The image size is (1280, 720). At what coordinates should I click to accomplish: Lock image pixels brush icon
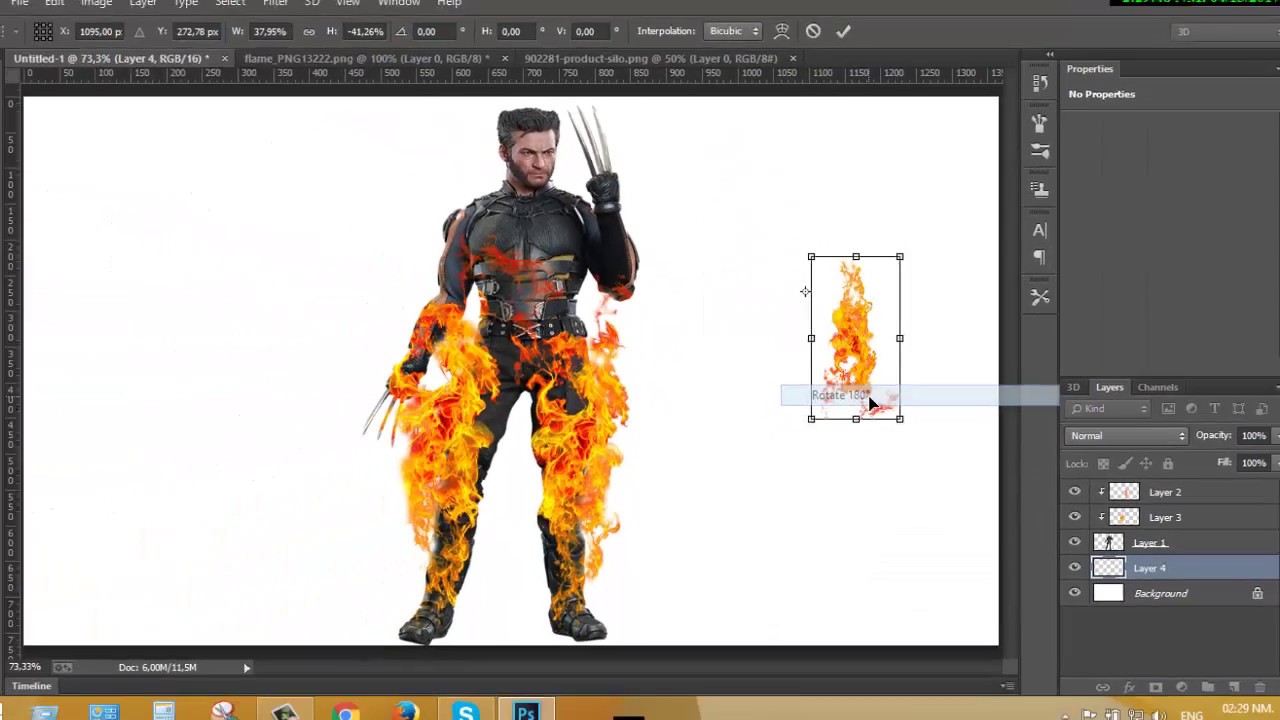click(x=1125, y=463)
